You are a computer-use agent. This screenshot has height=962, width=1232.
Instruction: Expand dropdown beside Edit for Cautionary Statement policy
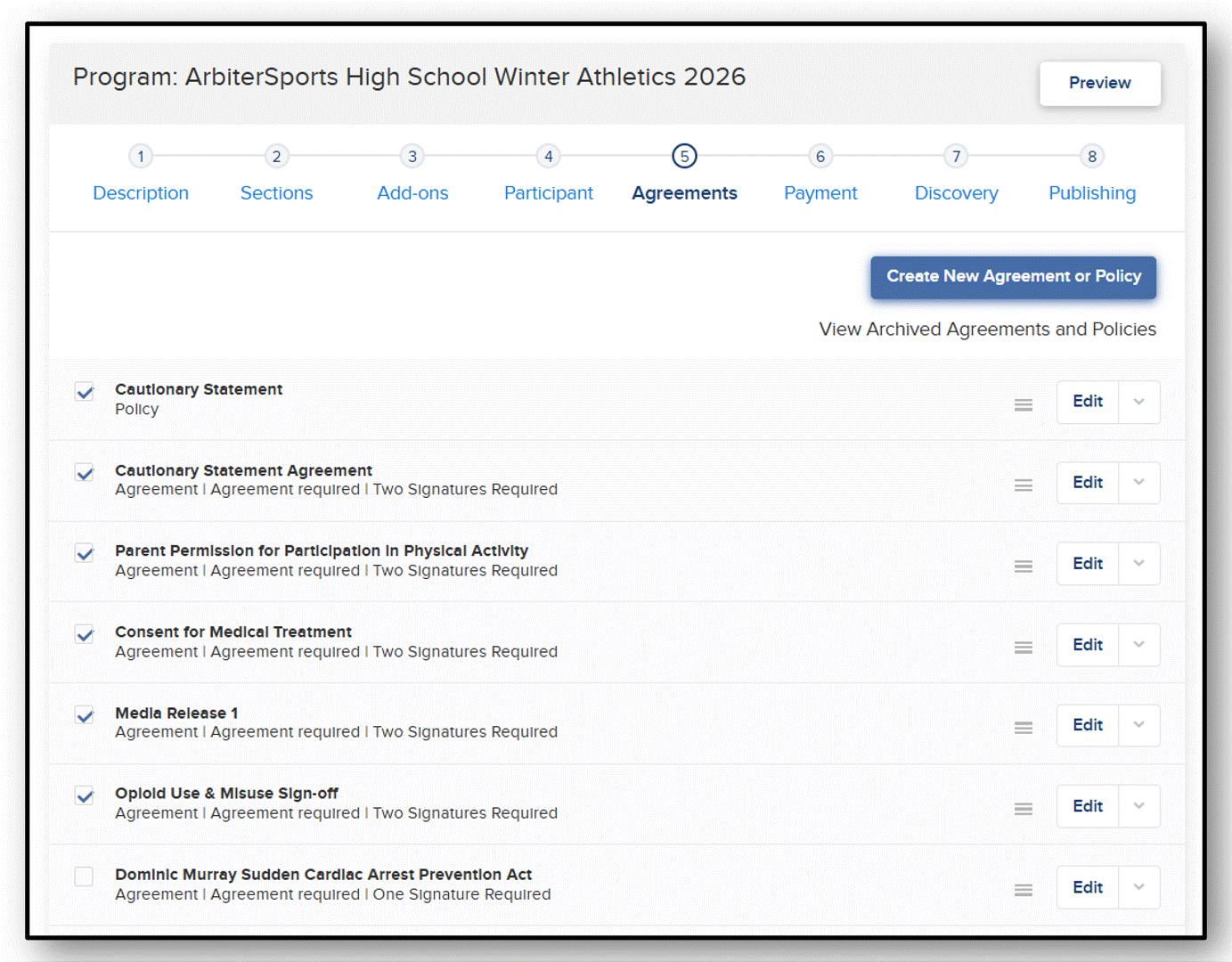click(x=1139, y=402)
